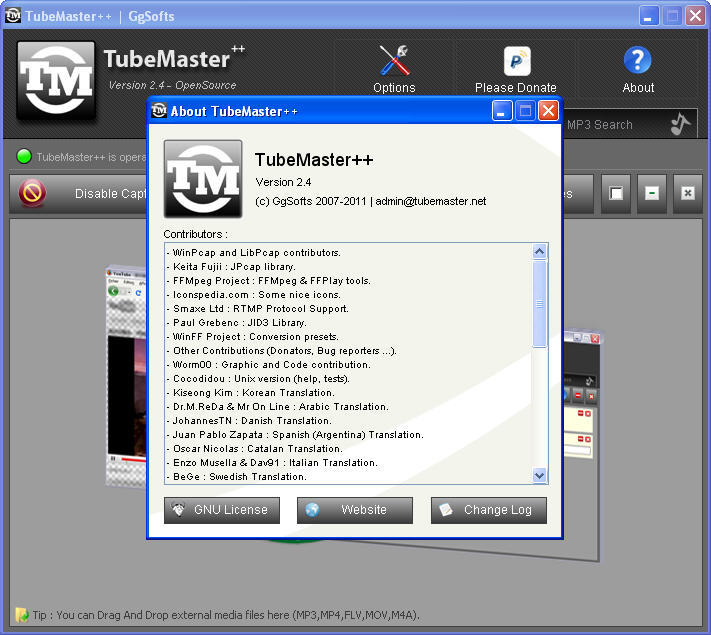Minimize the main TubeMaster++ window
Image resolution: width=711 pixels, height=635 pixels.
pyautogui.click(x=649, y=16)
